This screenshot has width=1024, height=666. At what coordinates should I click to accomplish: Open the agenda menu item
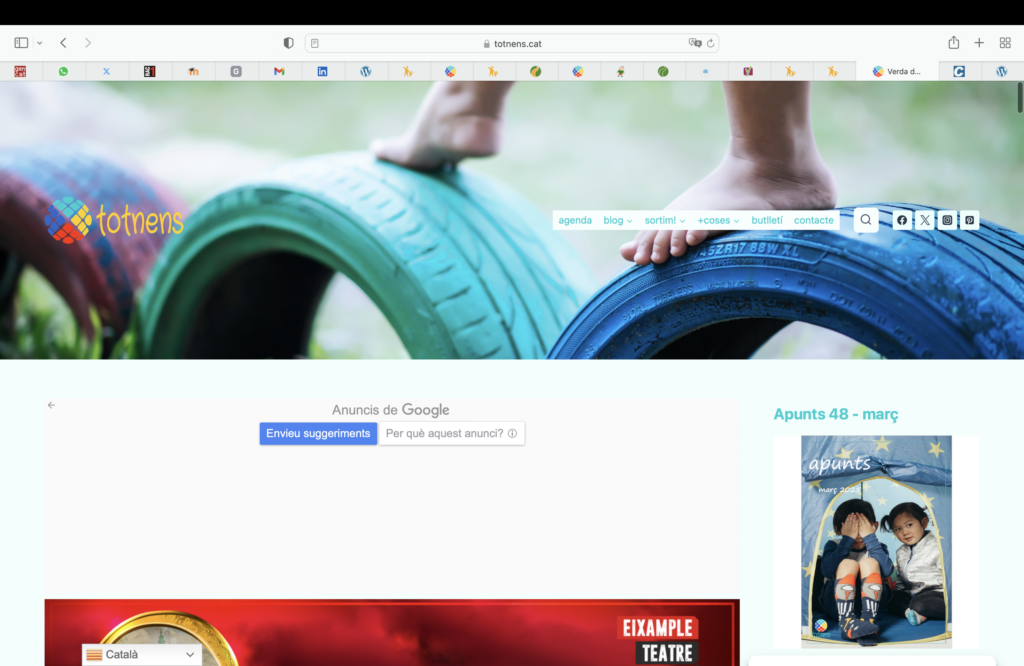click(x=575, y=220)
